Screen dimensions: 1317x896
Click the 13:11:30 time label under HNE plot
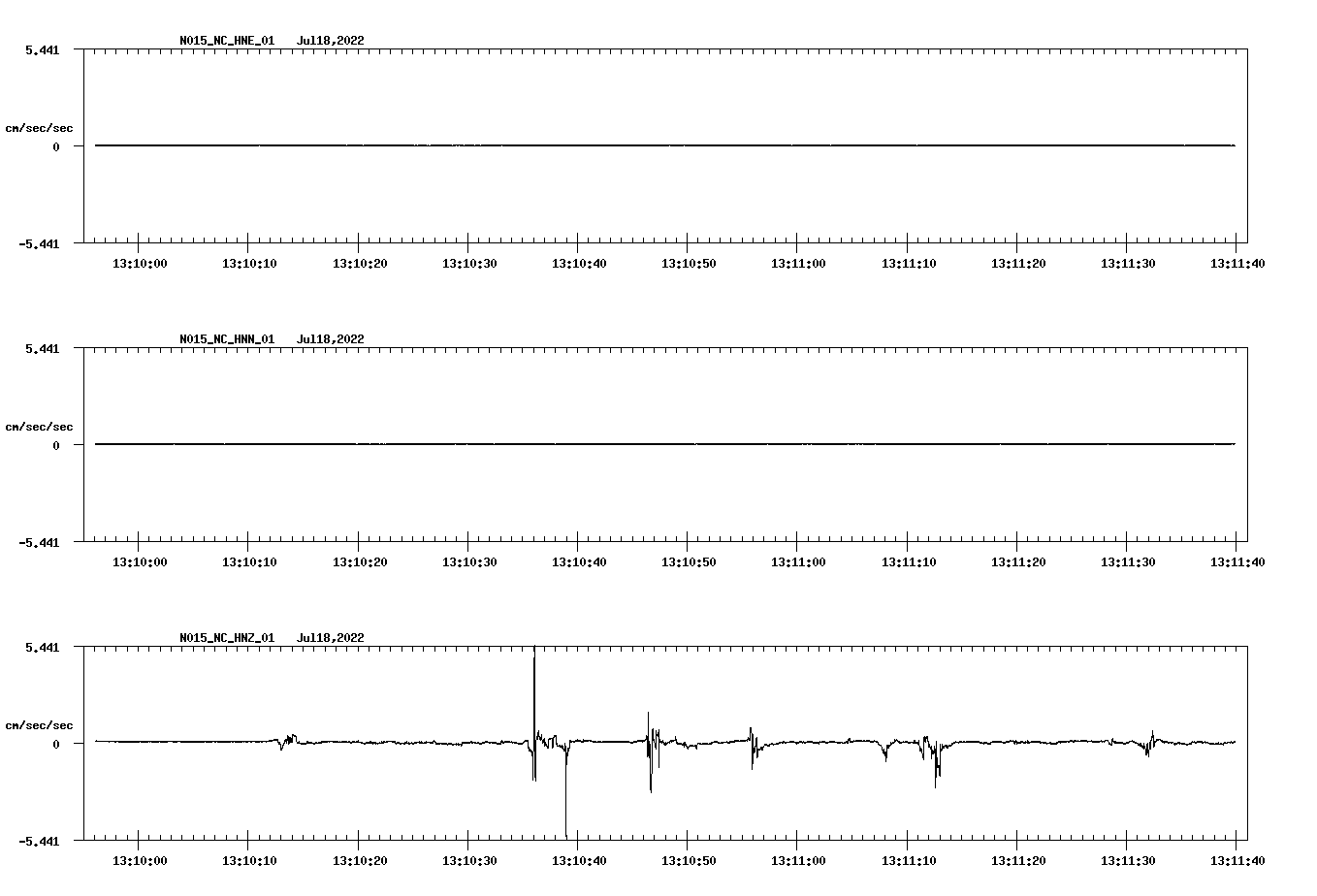(1127, 263)
